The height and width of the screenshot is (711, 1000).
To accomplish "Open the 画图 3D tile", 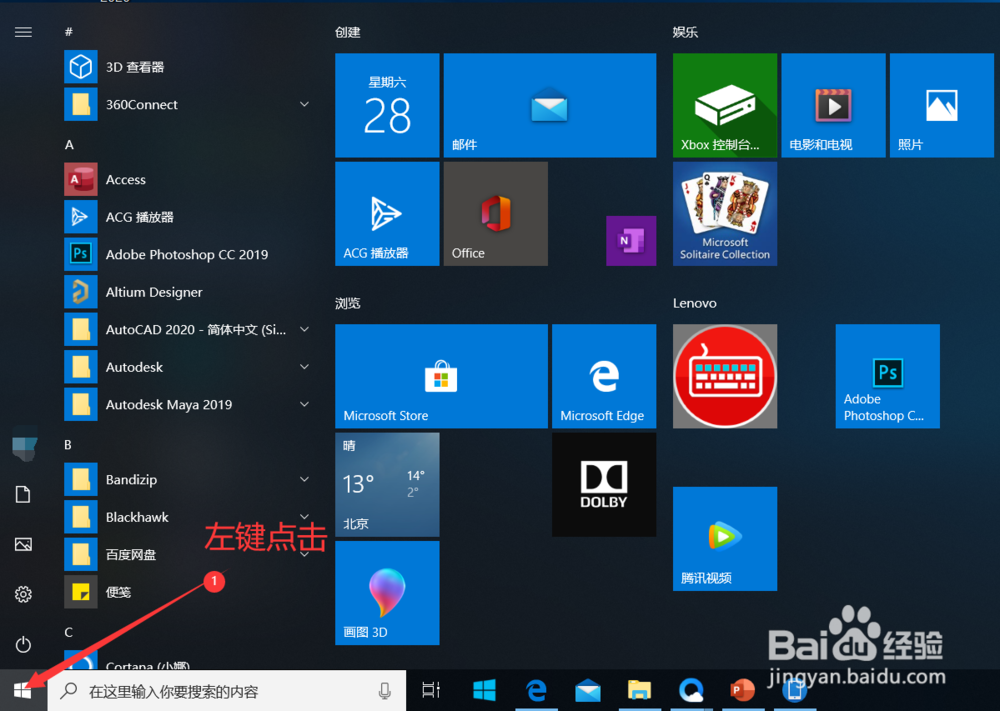I will pyautogui.click(x=387, y=593).
